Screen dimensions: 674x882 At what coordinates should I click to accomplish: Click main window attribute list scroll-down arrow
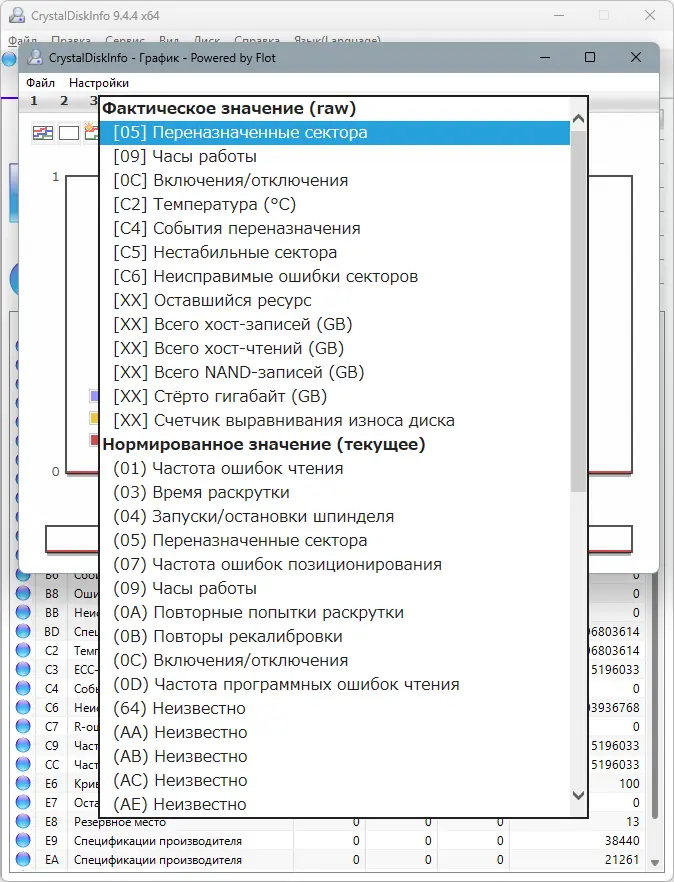coord(655,862)
